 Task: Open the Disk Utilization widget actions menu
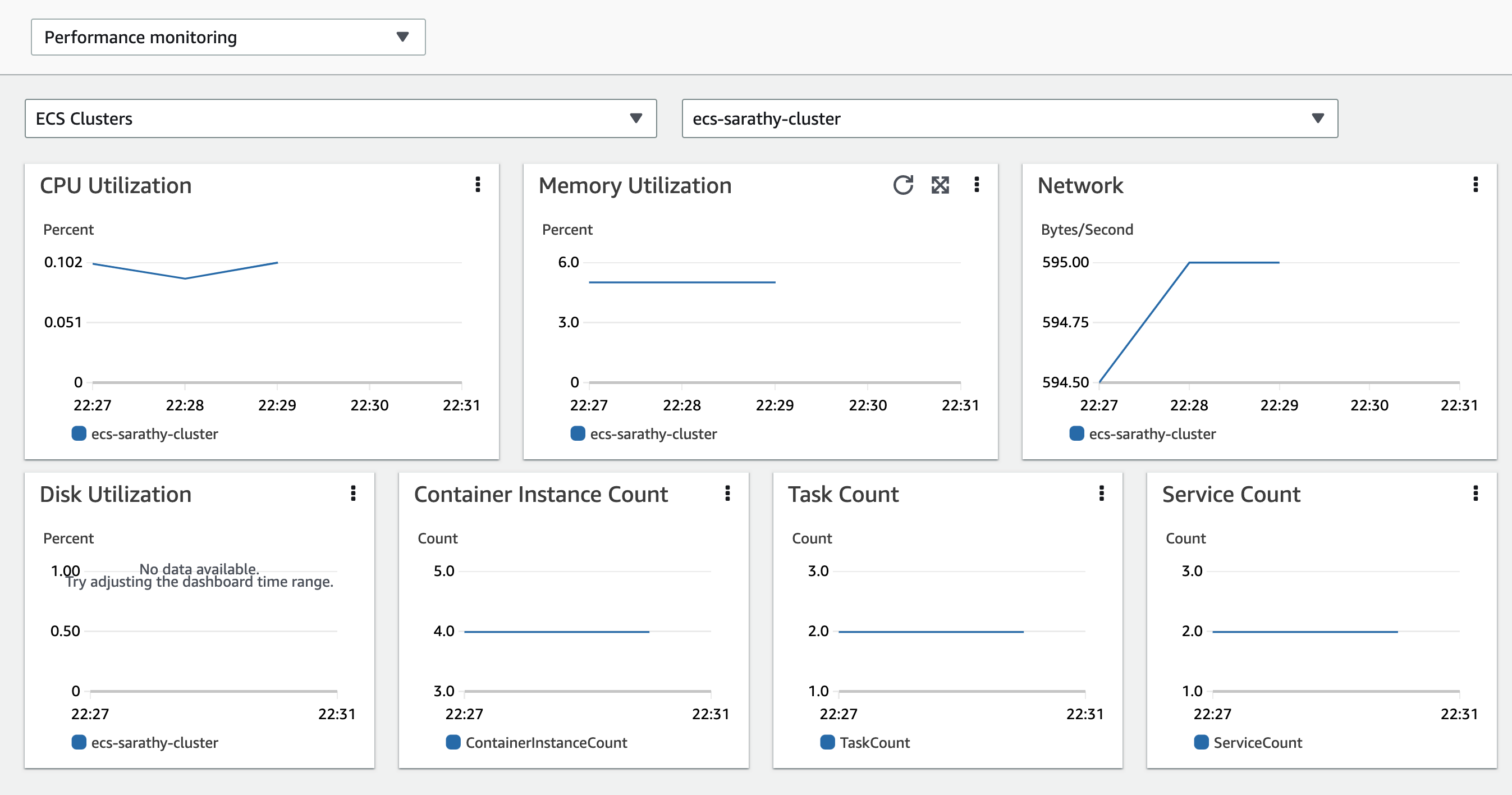click(354, 493)
